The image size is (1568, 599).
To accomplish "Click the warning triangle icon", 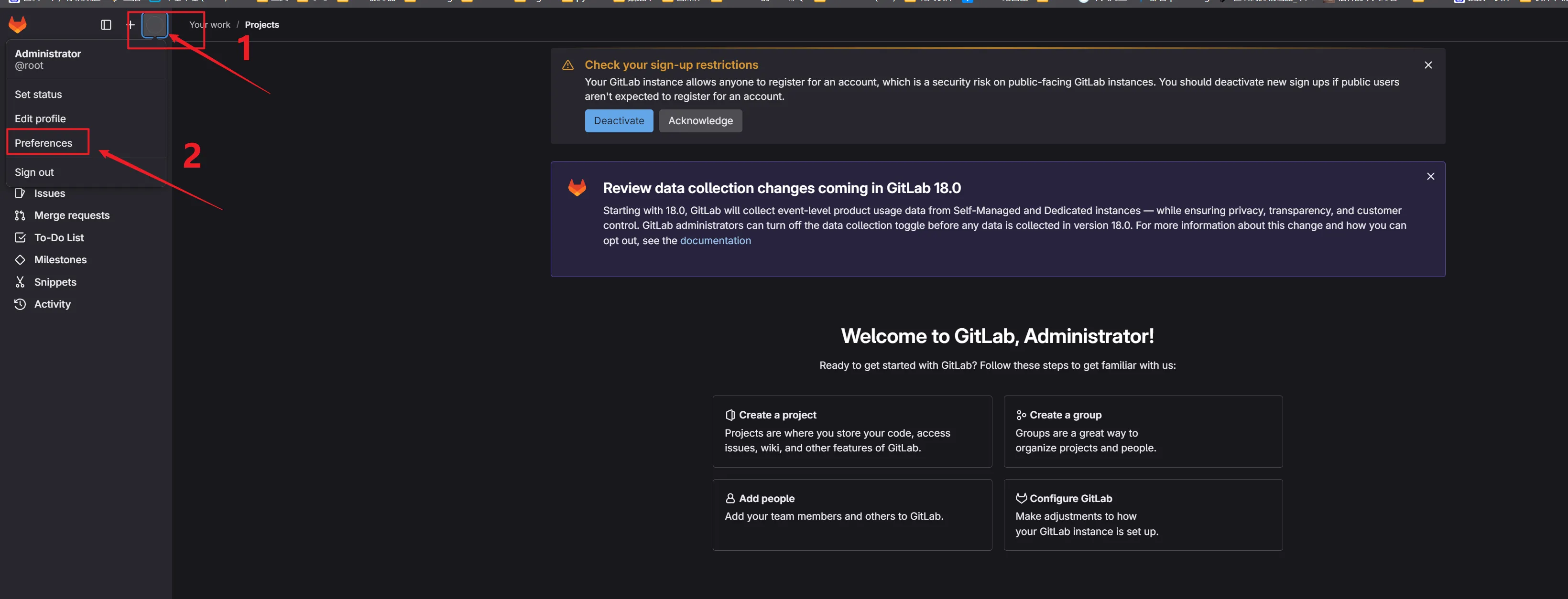I will 568,65.
